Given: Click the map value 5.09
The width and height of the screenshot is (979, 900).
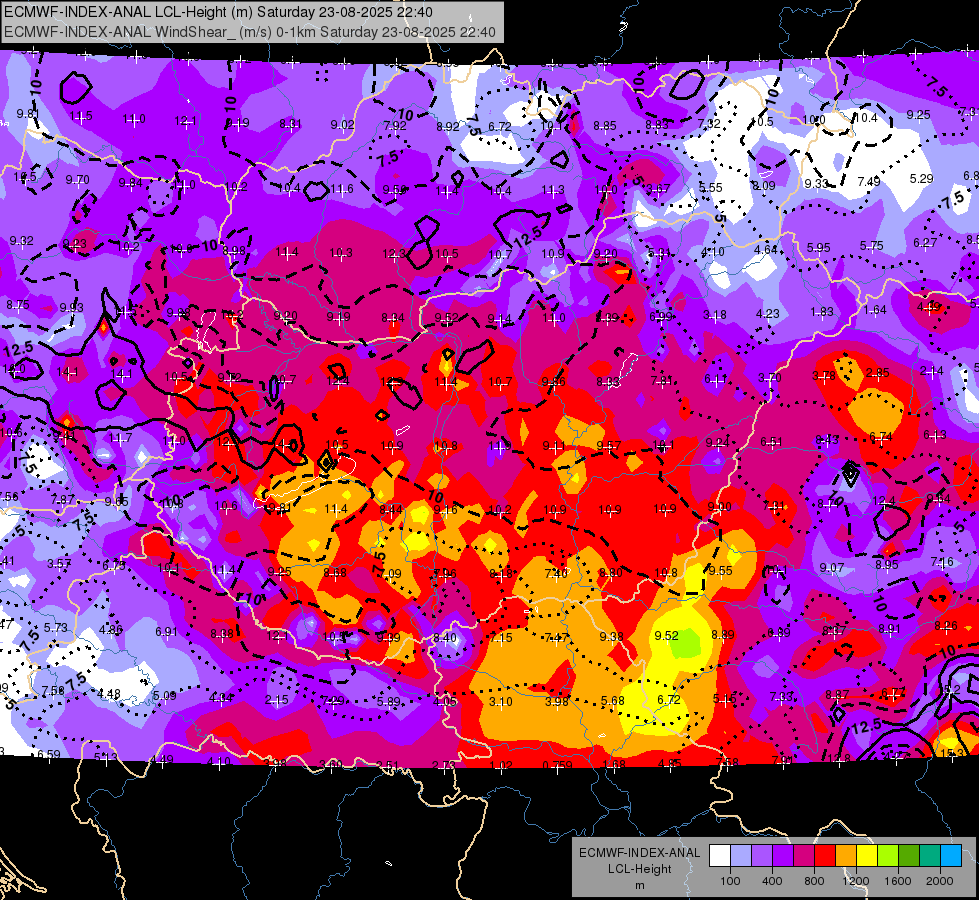Looking at the screenshot, I should tap(164, 696).
